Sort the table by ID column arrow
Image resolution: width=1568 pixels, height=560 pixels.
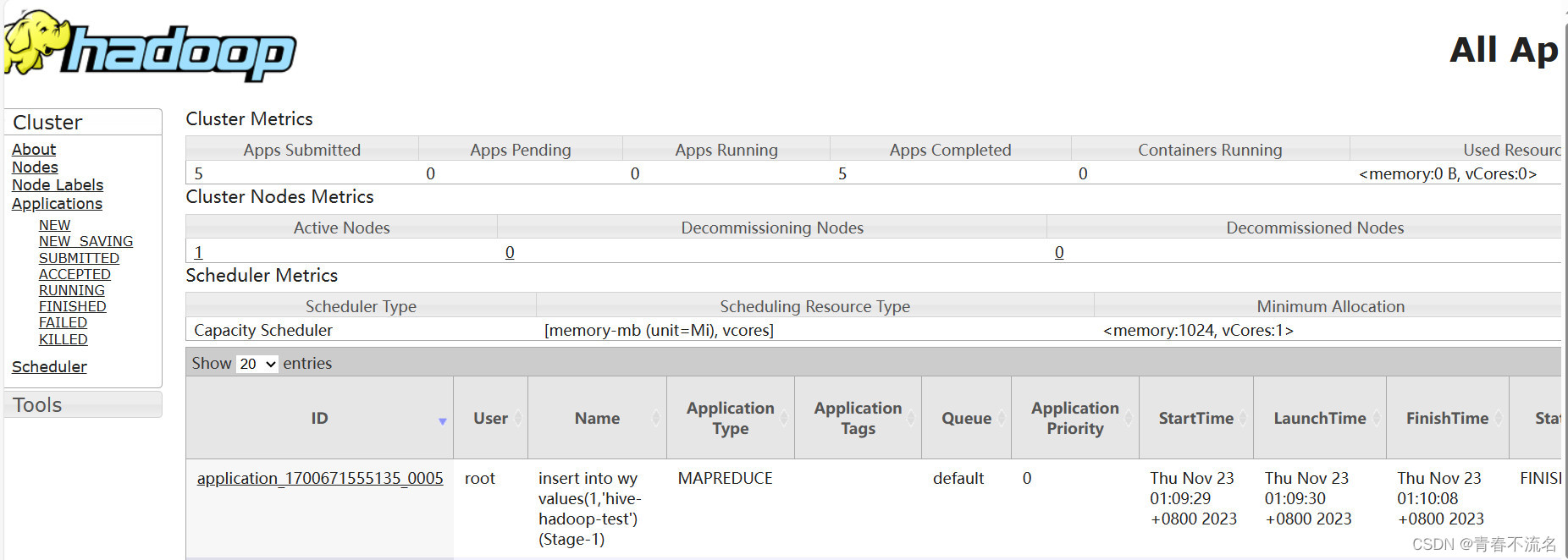click(442, 420)
